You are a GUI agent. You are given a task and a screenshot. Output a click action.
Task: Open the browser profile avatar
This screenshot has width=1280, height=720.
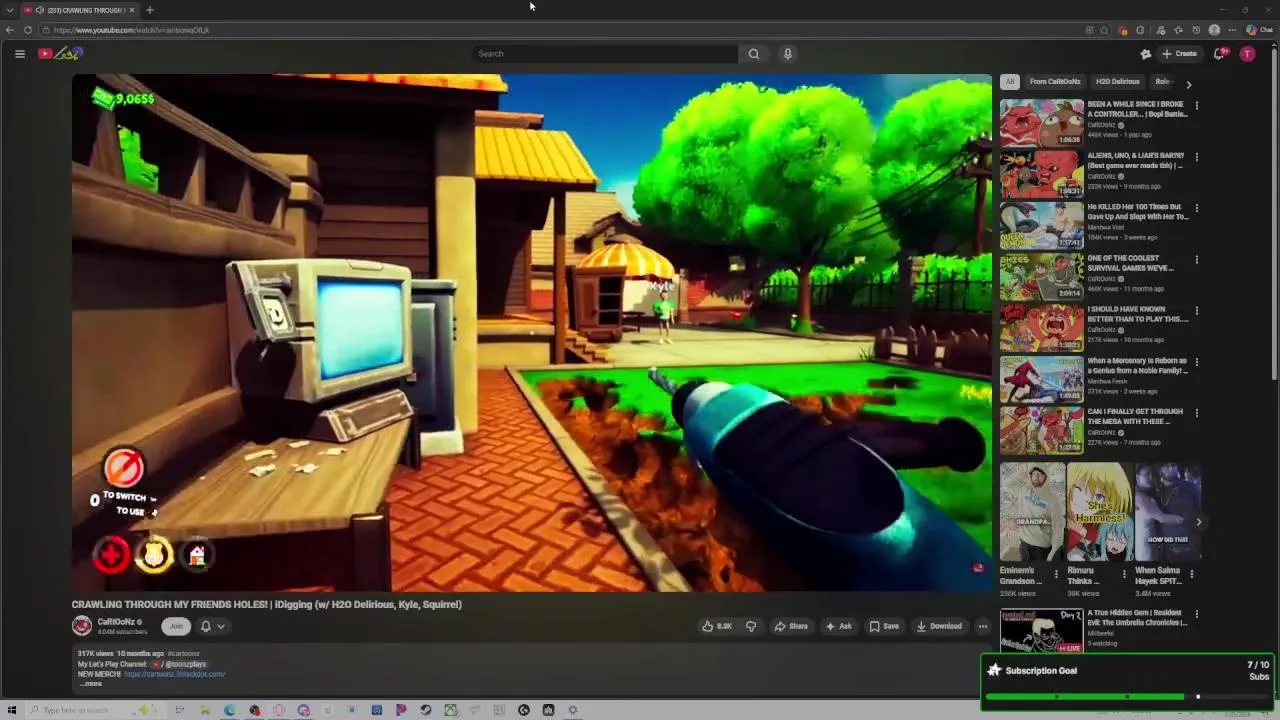[x=1214, y=30]
